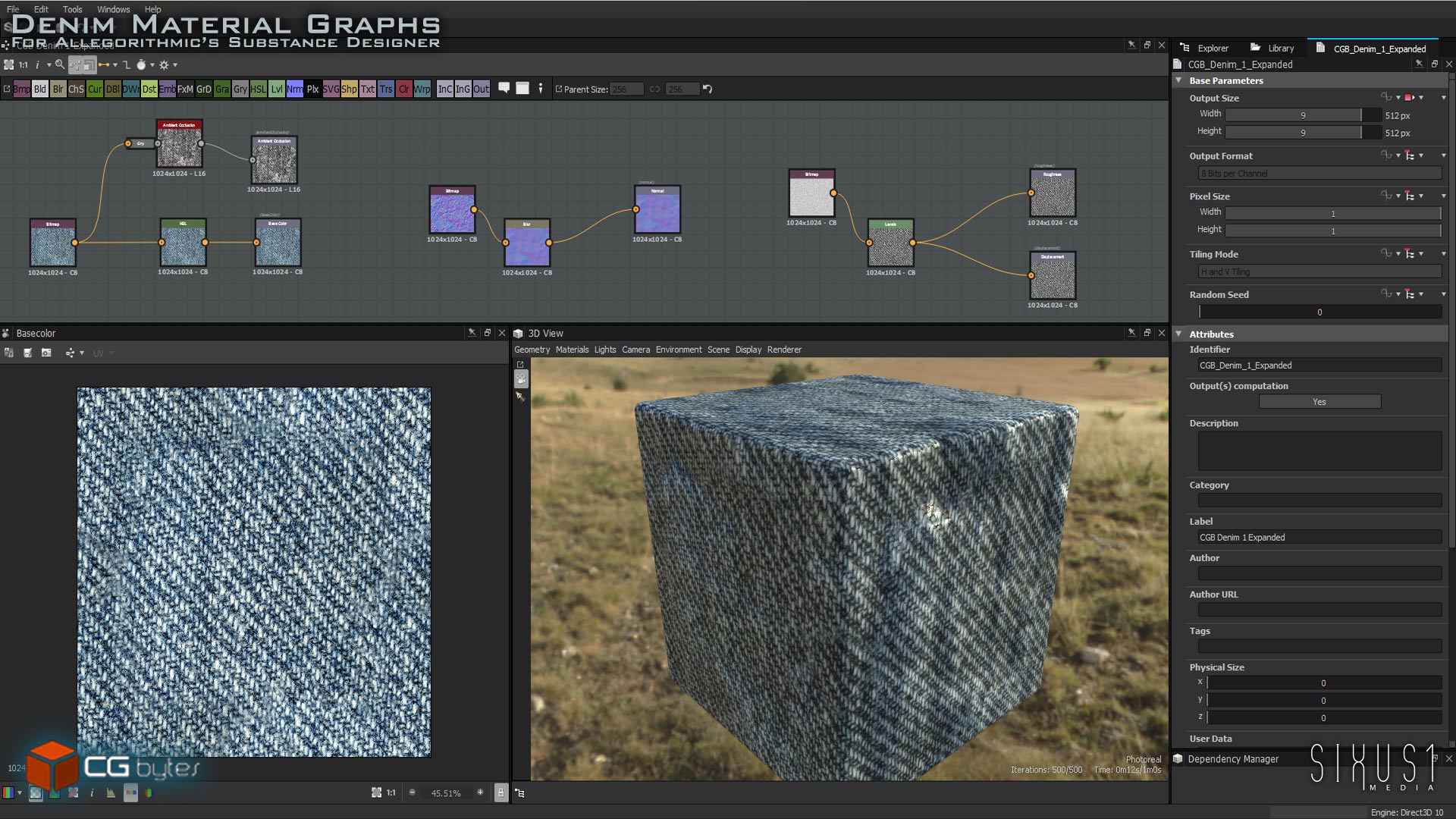Click the Label field containing CGB Denim 1 Expanded
Screen dimensions: 1456x819
point(1319,538)
